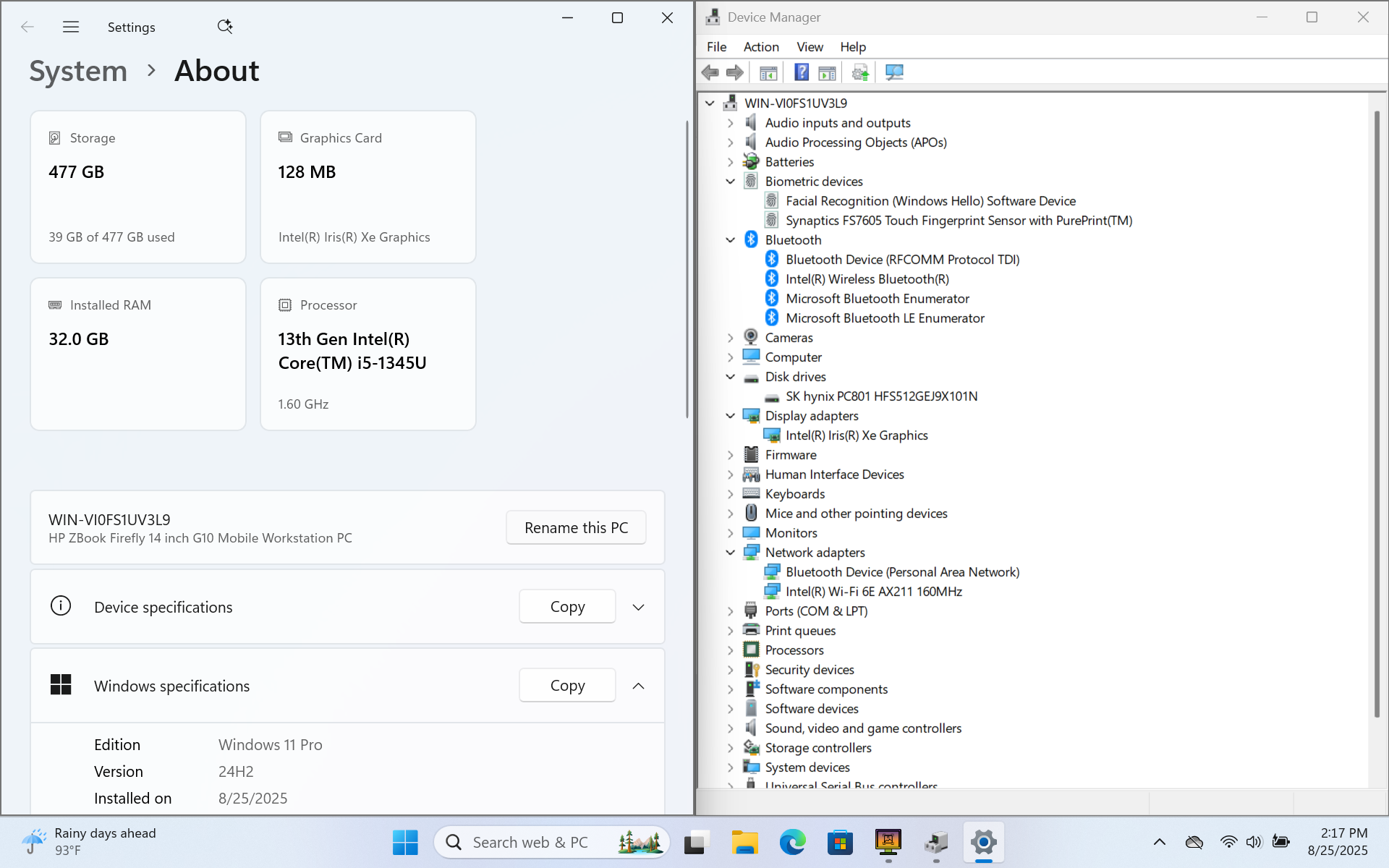The width and height of the screenshot is (1389, 868).
Task: Open weather widget Rainy days ahead
Action: pyautogui.click(x=88, y=842)
